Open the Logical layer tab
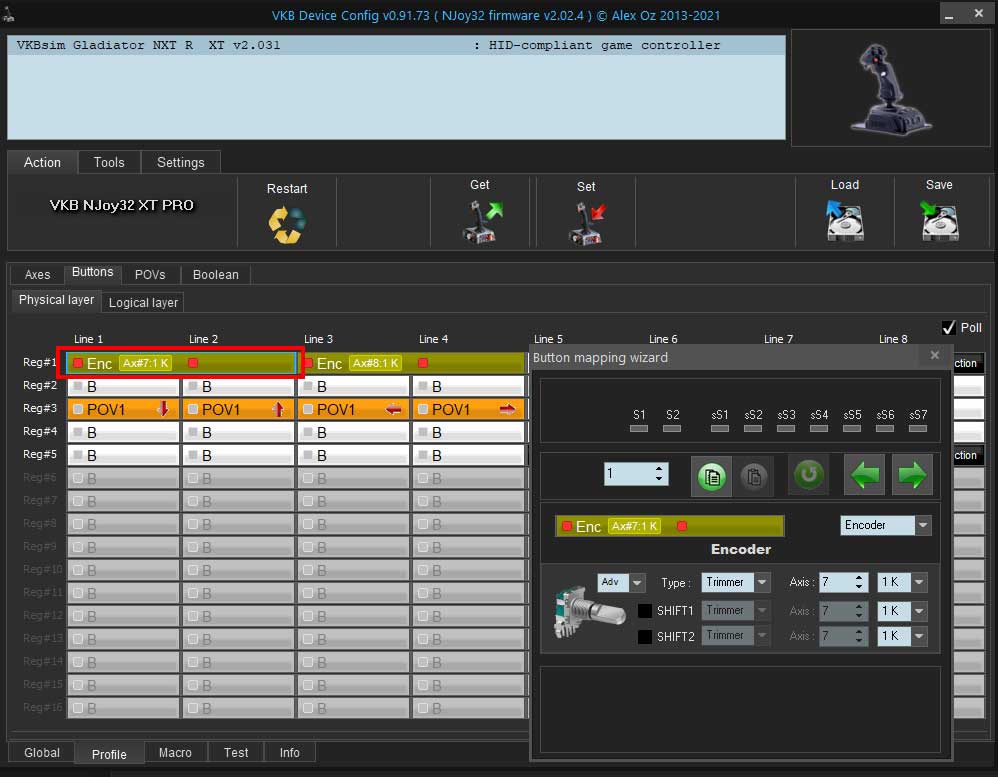 143,302
